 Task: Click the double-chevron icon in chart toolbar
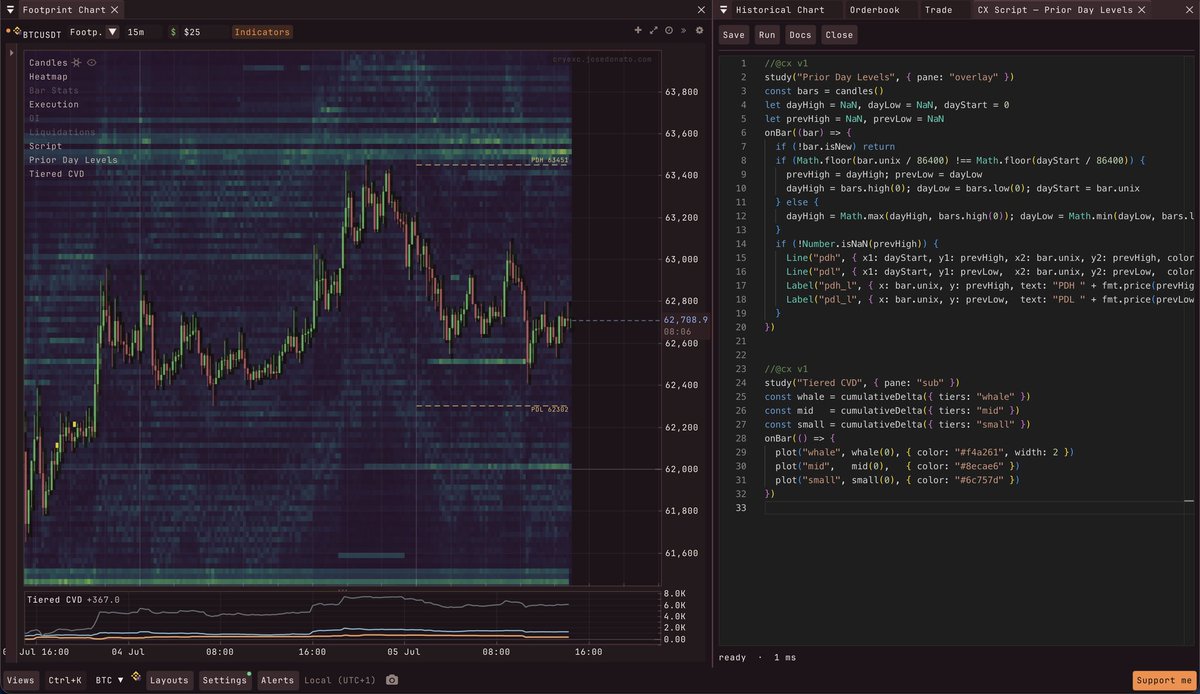[x=684, y=31]
